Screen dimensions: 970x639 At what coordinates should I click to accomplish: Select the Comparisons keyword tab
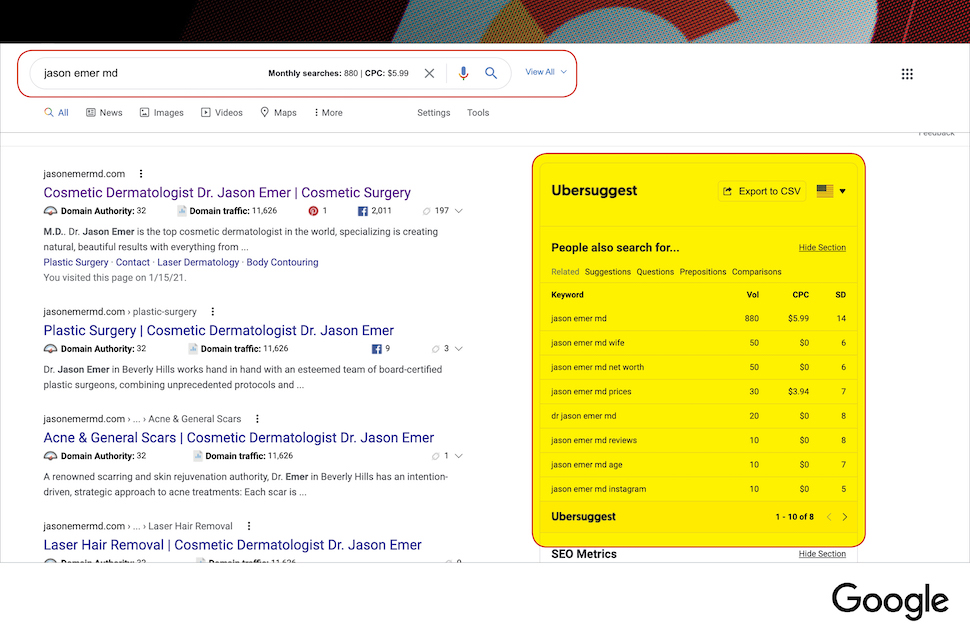(757, 272)
